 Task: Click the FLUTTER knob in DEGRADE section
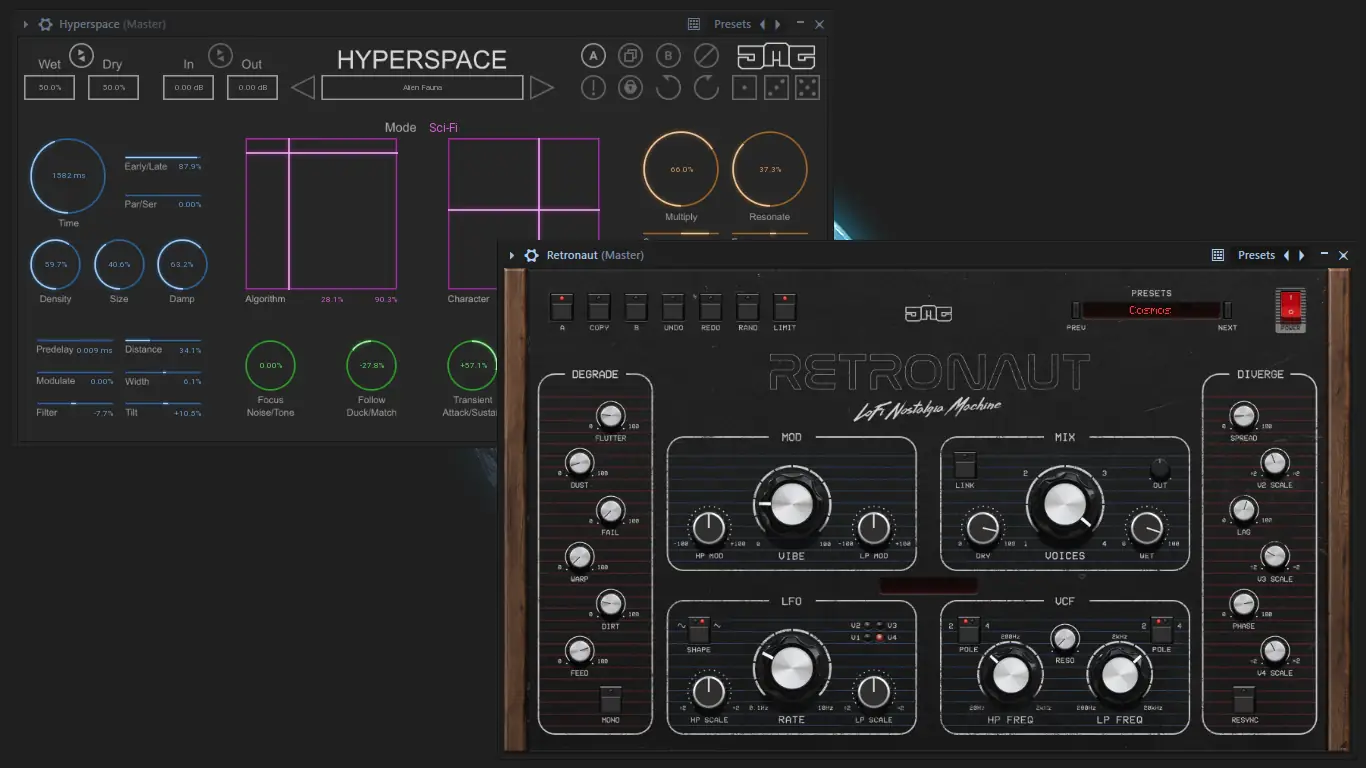(610, 415)
